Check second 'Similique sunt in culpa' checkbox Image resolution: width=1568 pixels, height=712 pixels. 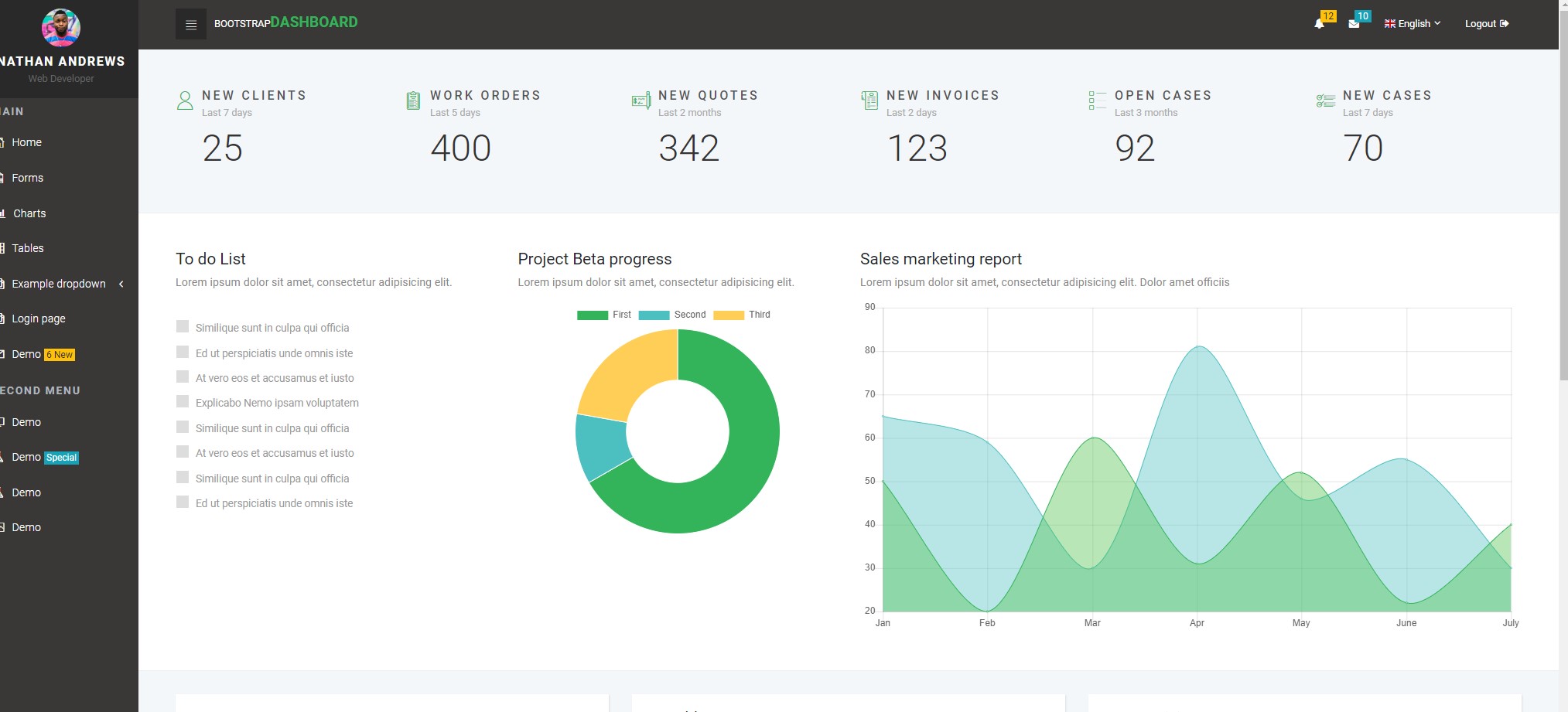pyautogui.click(x=183, y=427)
